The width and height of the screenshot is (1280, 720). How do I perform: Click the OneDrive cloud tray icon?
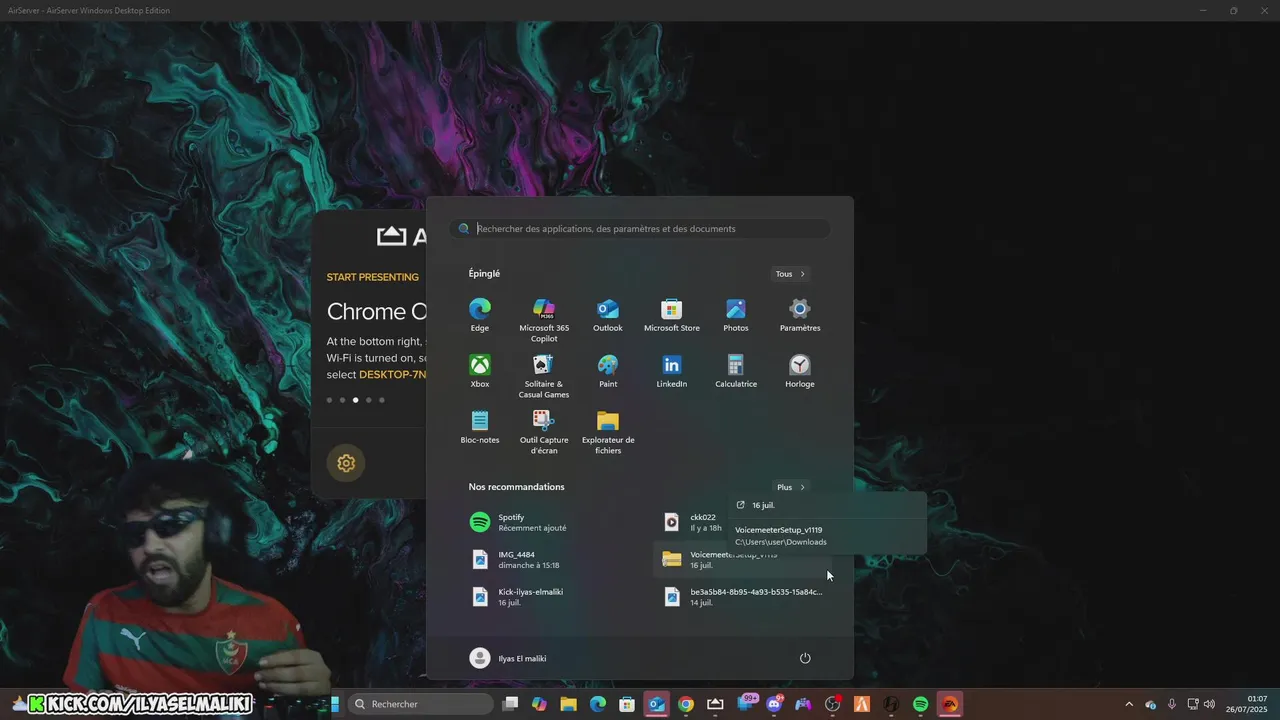[1151, 704]
